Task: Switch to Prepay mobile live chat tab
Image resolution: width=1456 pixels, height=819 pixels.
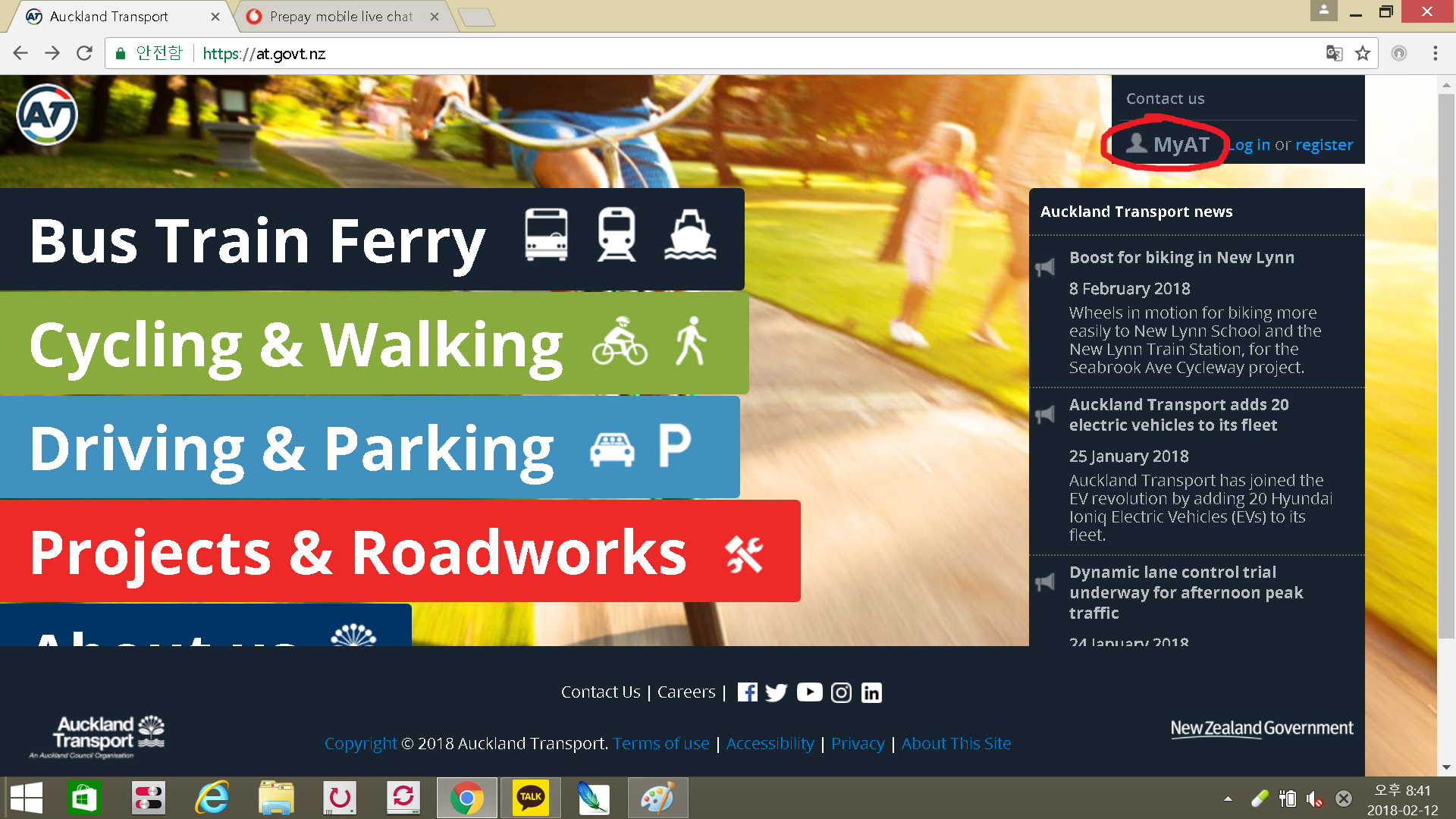Action: coord(341,17)
